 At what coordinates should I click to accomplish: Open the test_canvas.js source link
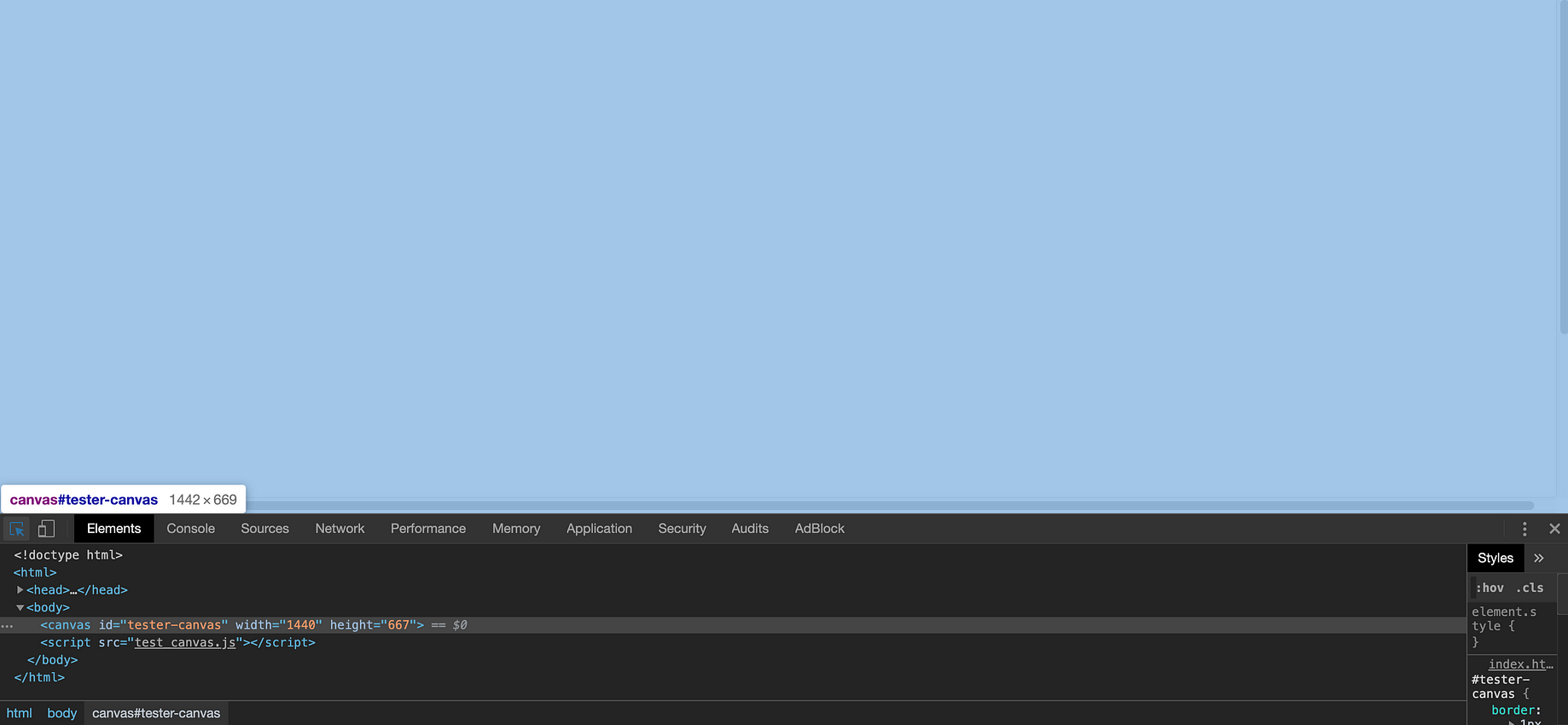pos(185,642)
